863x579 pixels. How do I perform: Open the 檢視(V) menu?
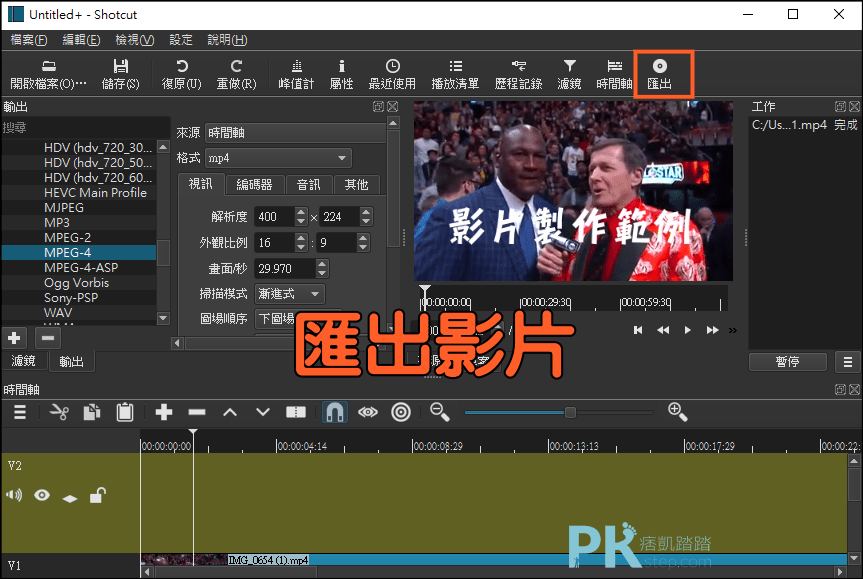coord(135,40)
